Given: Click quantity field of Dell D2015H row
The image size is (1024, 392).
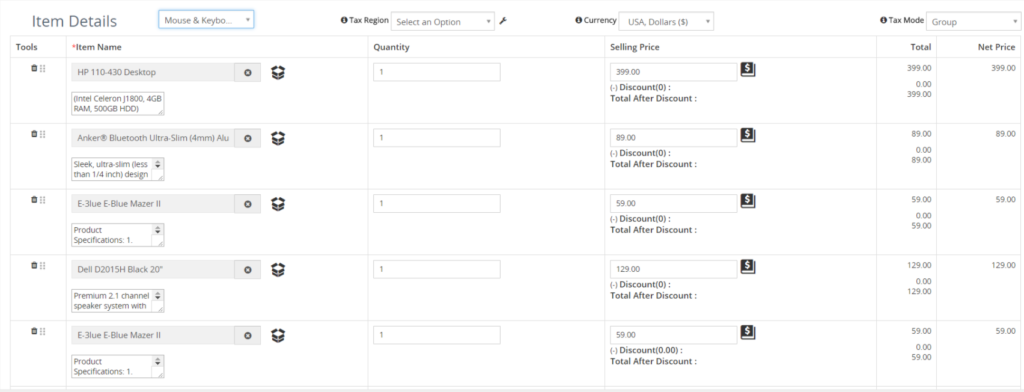Looking at the screenshot, I should (x=437, y=269).
